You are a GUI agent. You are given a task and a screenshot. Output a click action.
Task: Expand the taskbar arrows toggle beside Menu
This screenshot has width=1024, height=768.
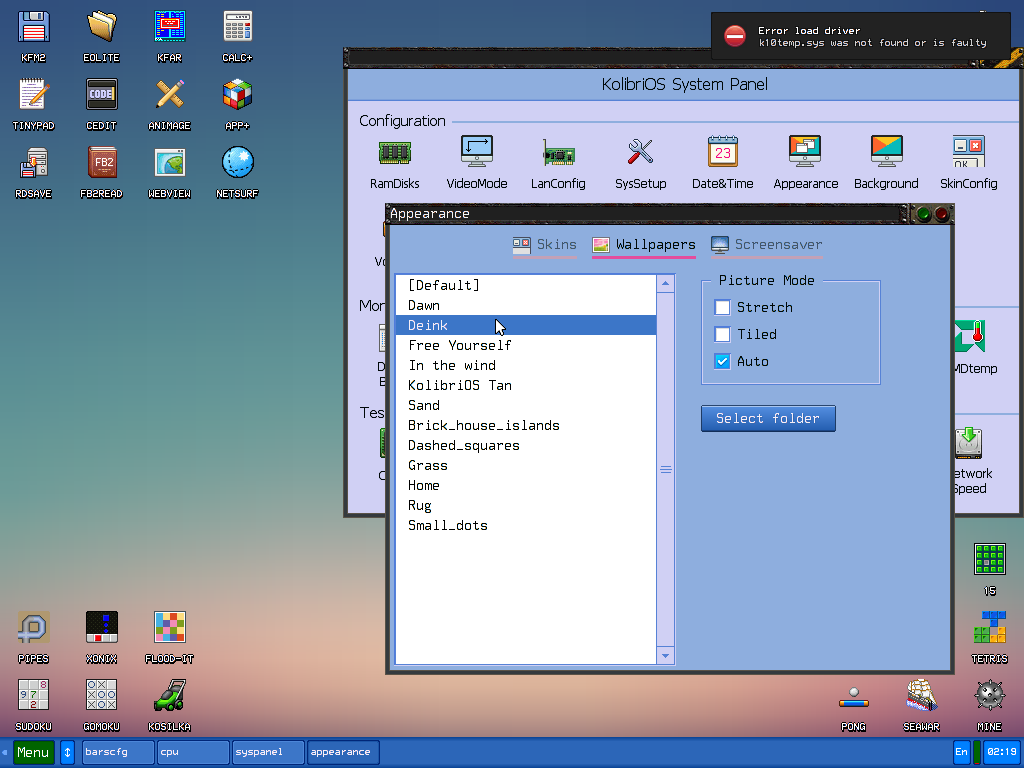click(x=68, y=752)
